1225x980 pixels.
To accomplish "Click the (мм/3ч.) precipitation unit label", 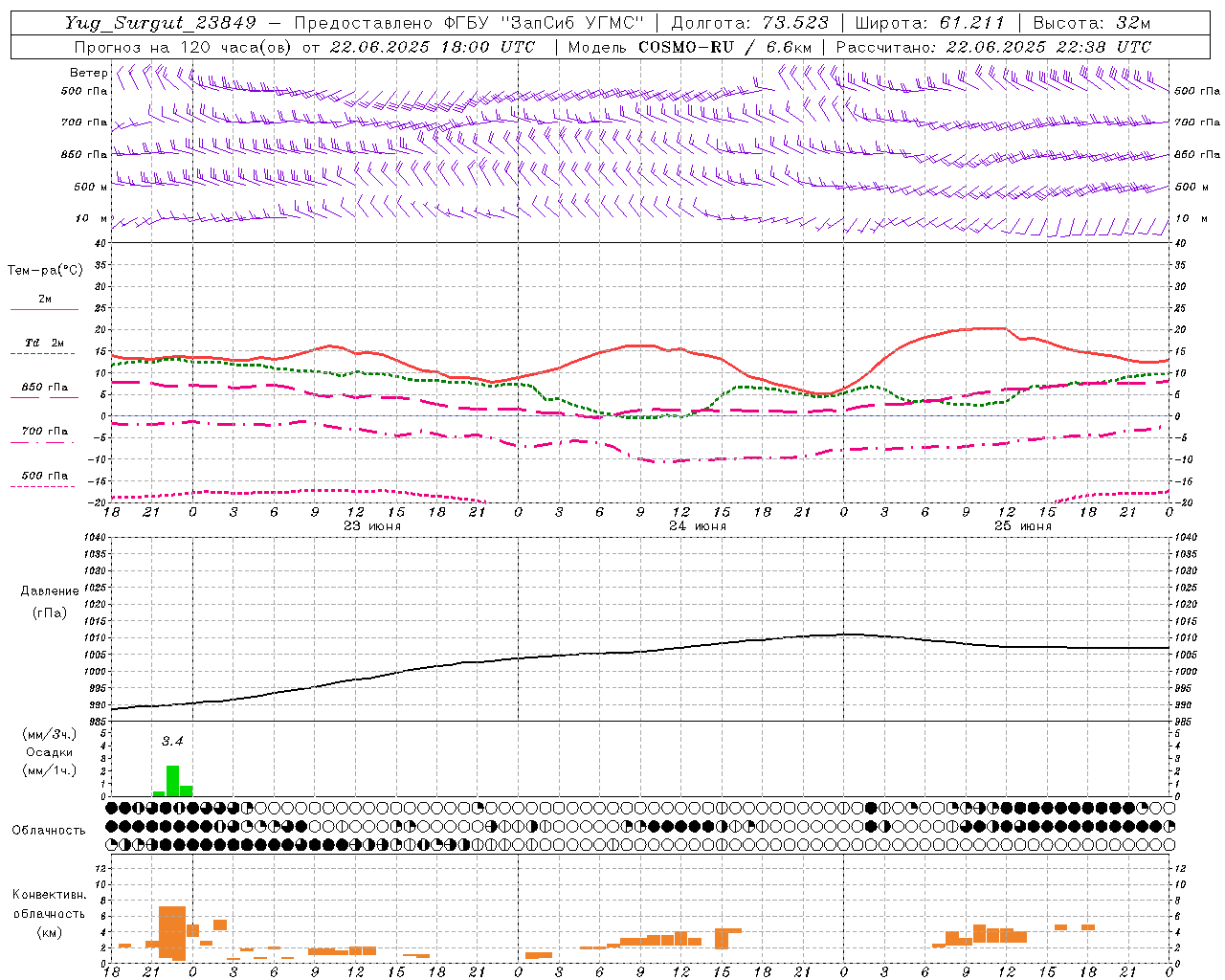I will click(x=49, y=735).
